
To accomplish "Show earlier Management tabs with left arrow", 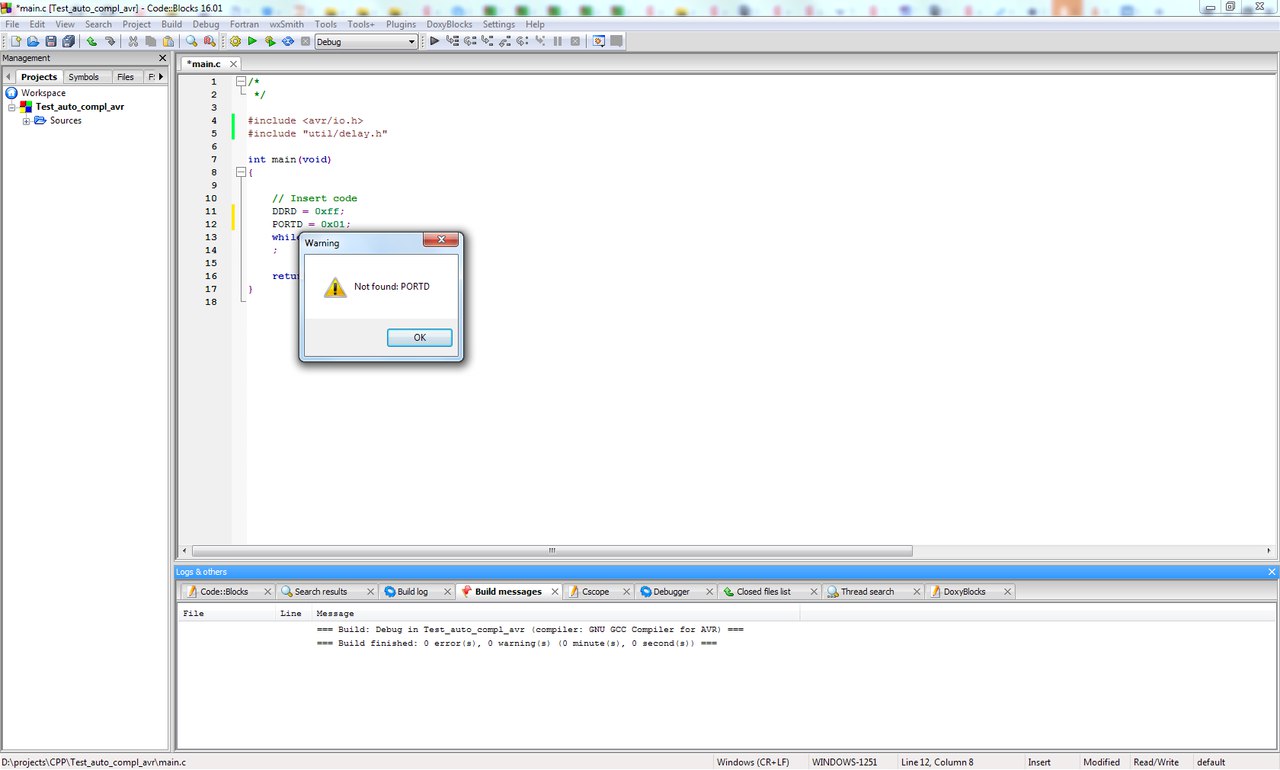I will coord(7,76).
